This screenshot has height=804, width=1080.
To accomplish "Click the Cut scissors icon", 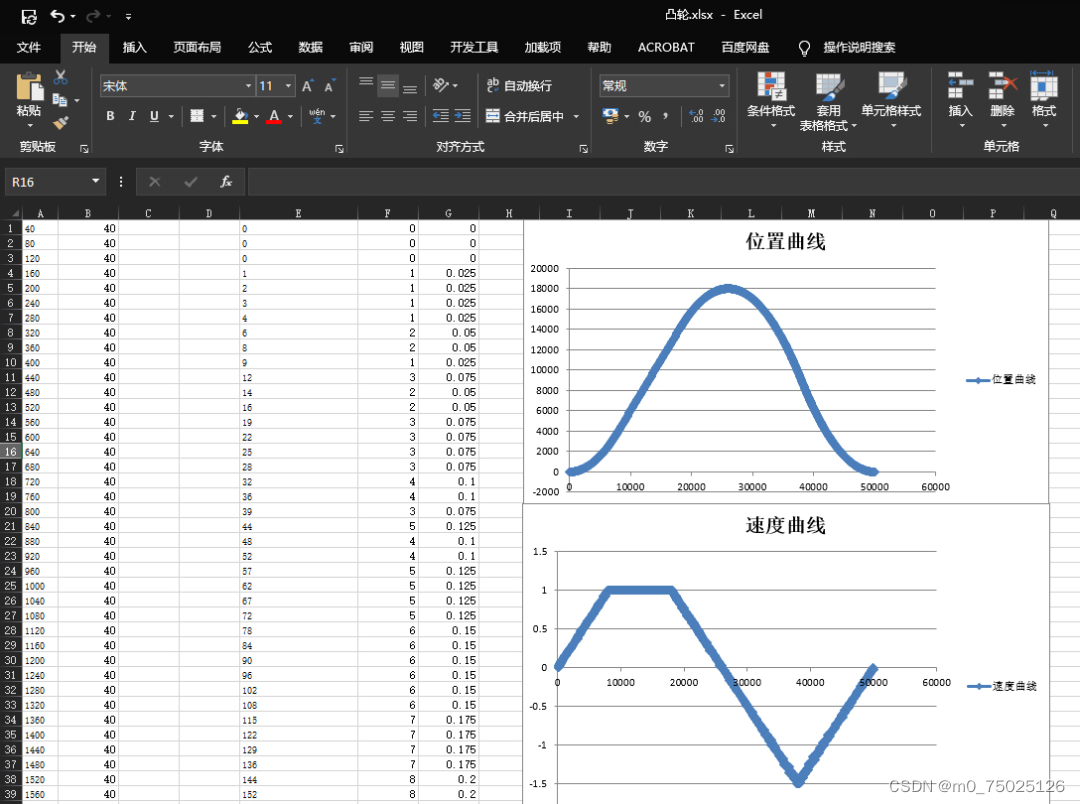I will point(61,77).
